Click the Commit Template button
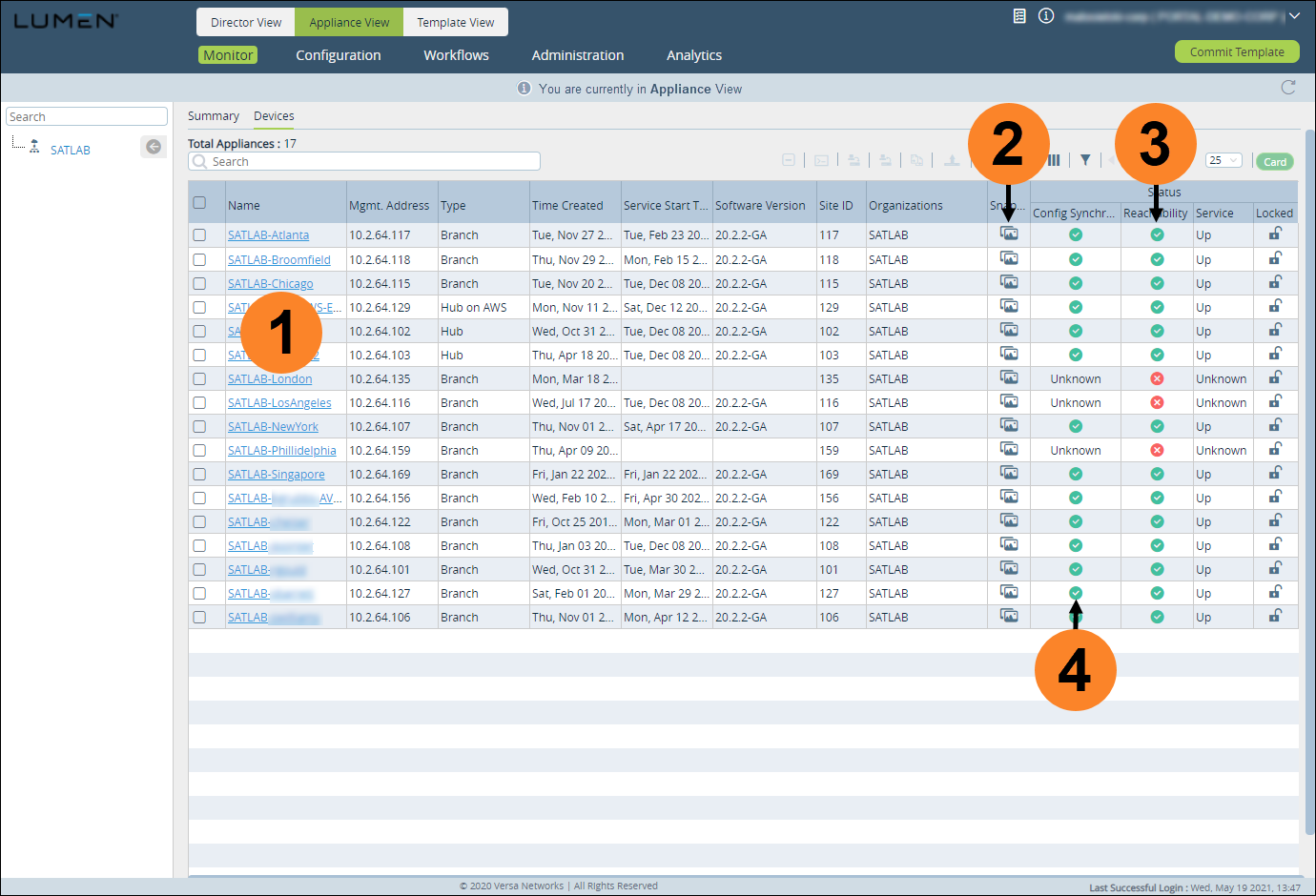 pyautogui.click(x=1237, y=51)
